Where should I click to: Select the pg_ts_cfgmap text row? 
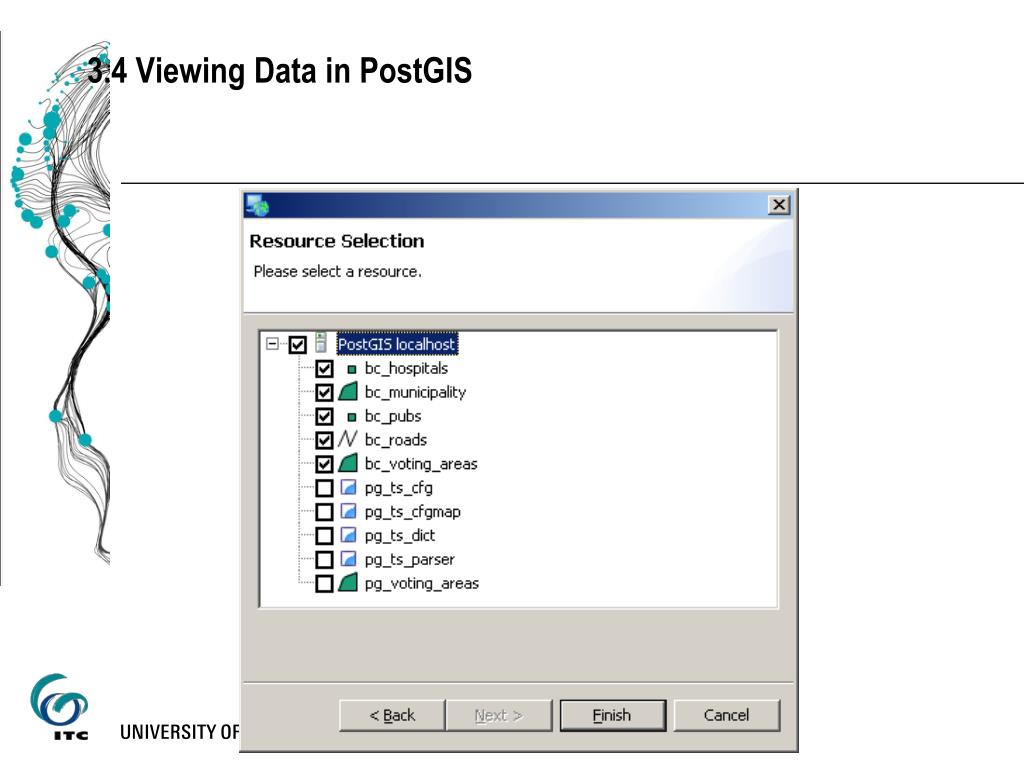click(x=413, y=513)
